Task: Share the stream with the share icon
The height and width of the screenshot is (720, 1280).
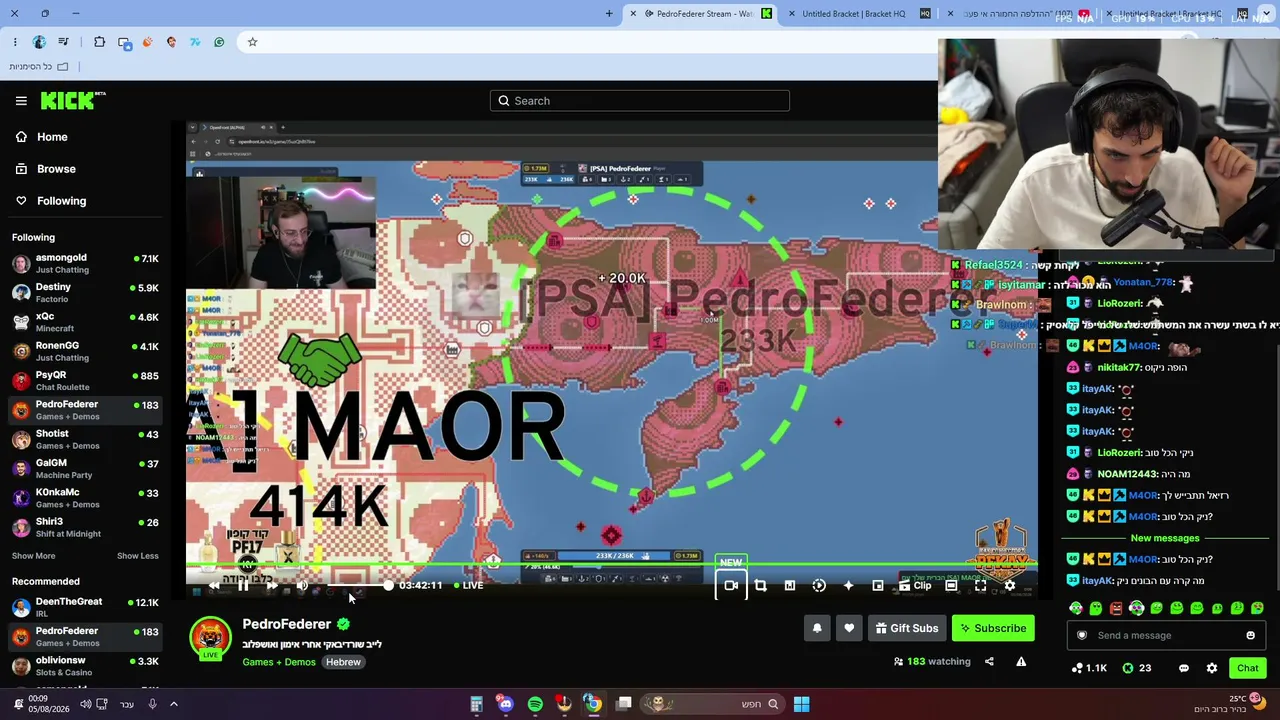Action: (x=989, y=661)
